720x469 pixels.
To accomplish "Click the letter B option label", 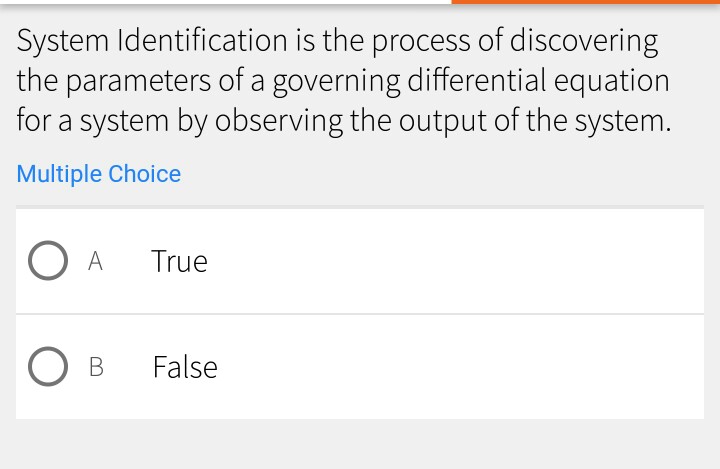I will coord(96,367).
